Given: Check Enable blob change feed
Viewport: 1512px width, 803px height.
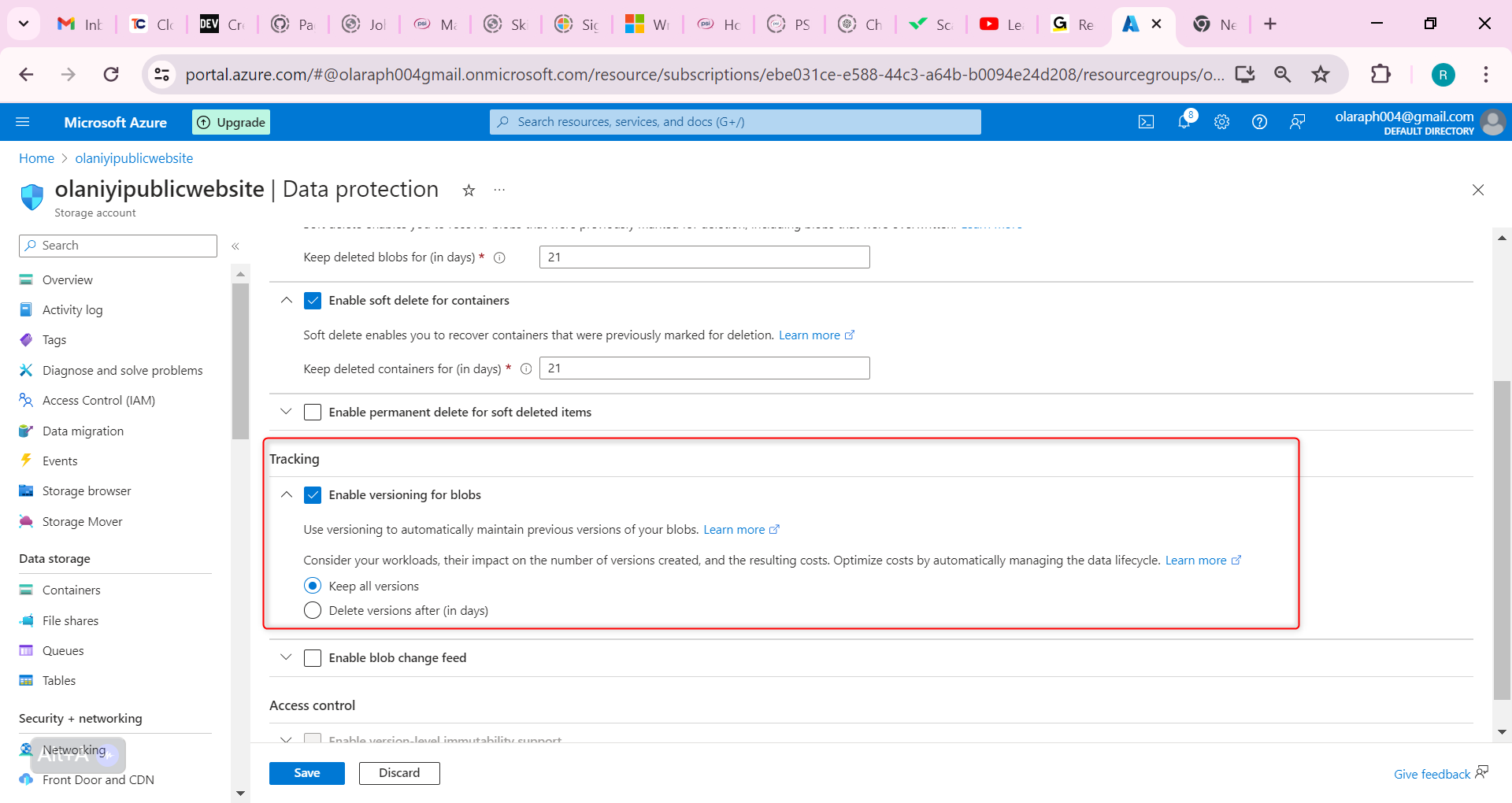Looking at the screenshot, I should pos(313,658).
